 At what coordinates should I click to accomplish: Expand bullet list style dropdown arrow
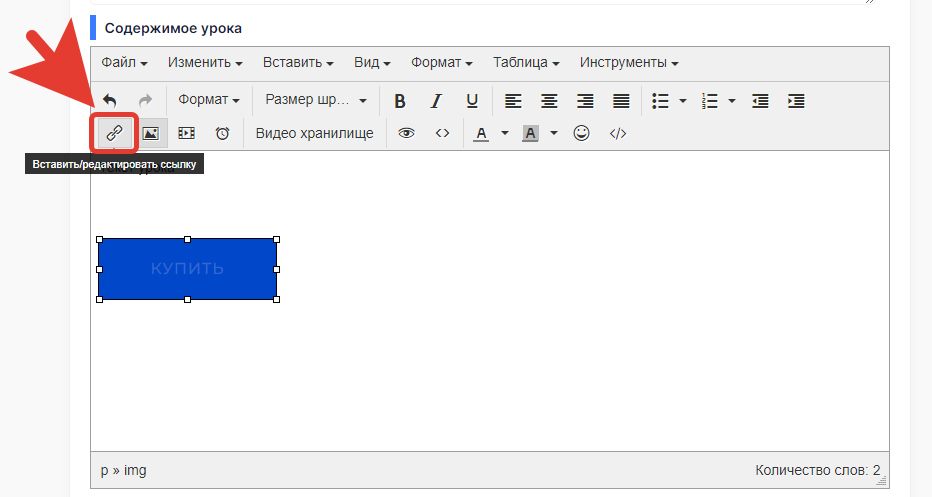click(x=683, y=100)
